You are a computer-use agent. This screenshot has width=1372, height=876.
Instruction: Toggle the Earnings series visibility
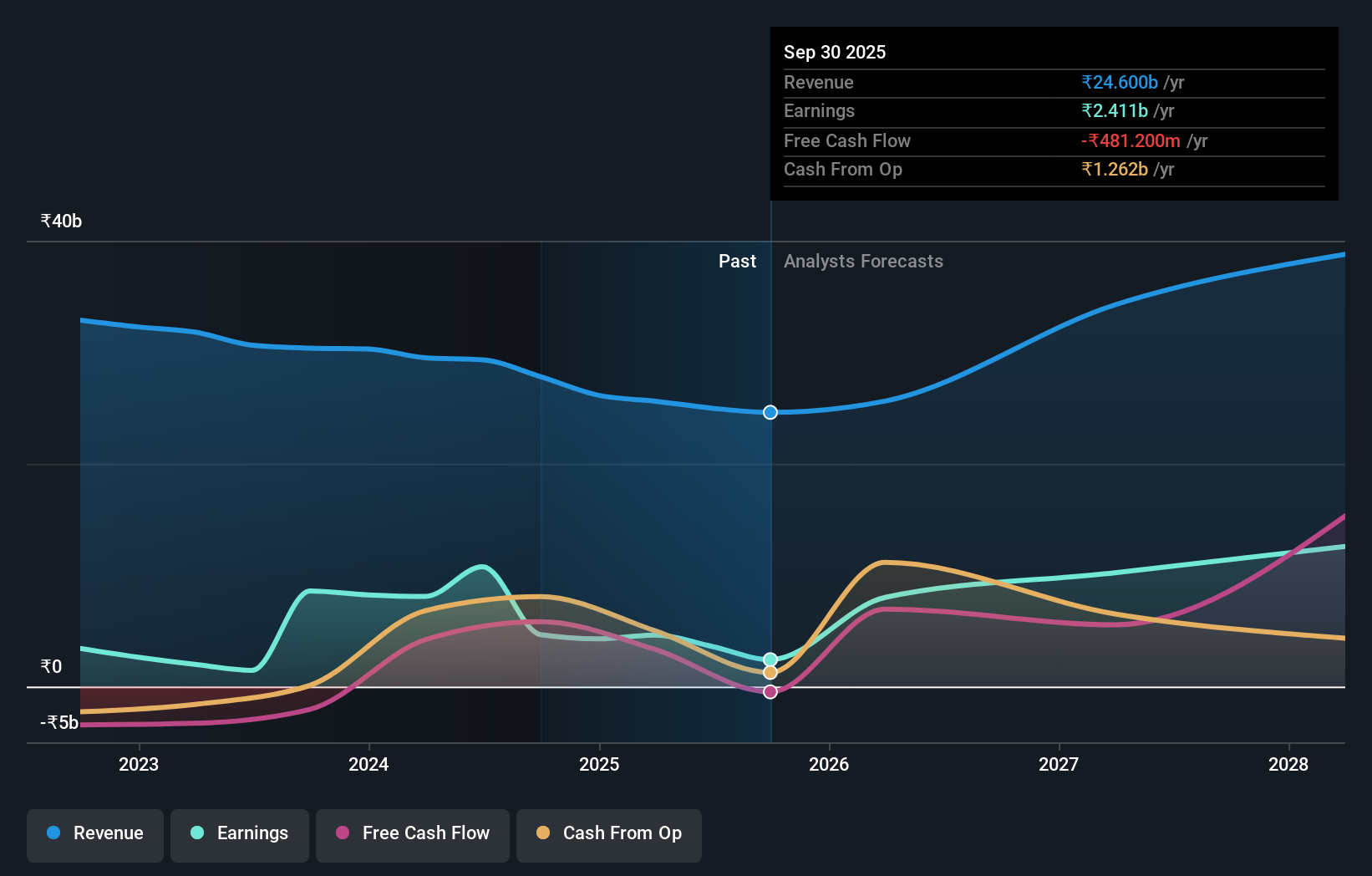coord(240,833)
